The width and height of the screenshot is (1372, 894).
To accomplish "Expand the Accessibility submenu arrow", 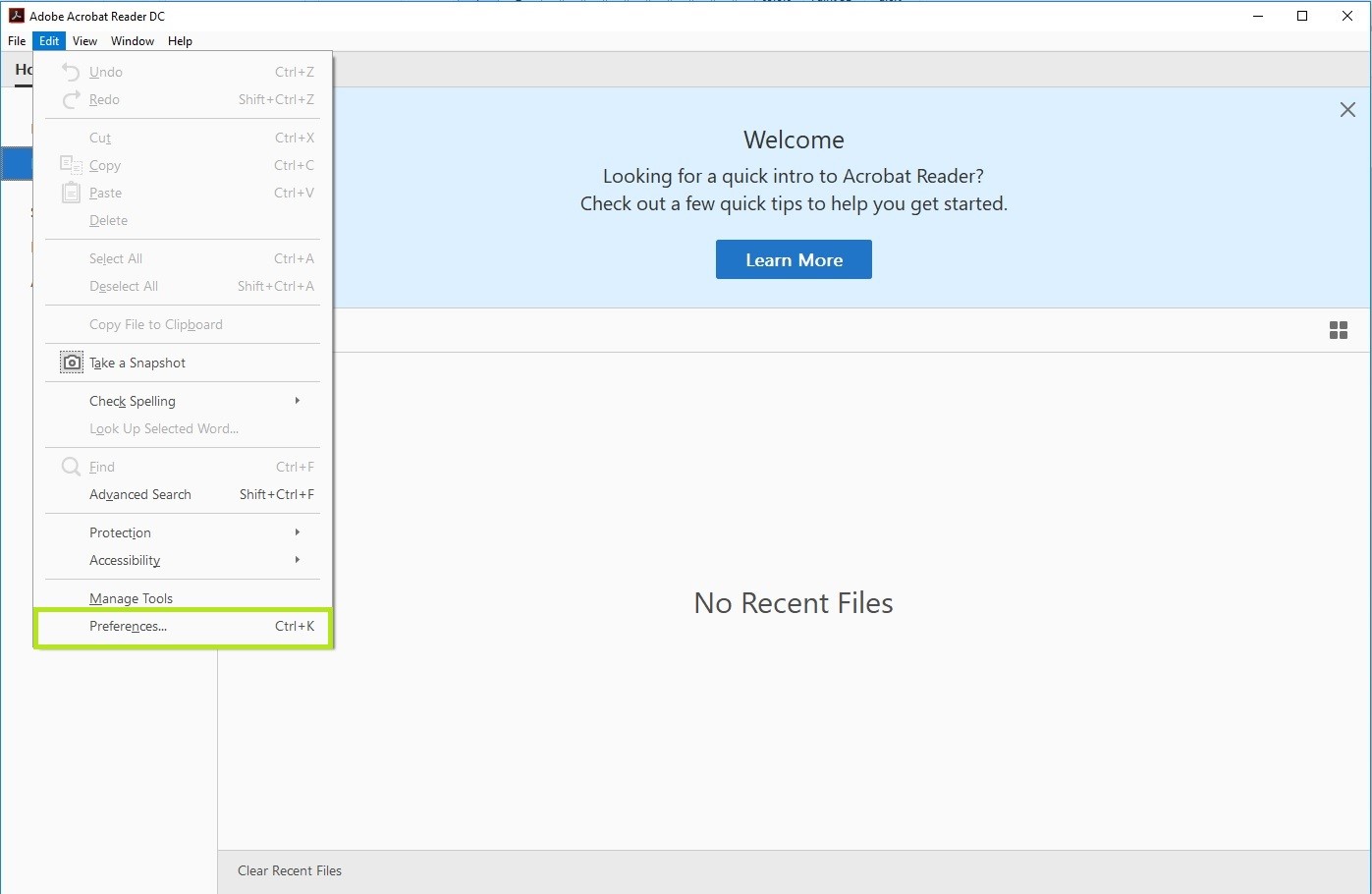I will click(x=298, y=560).
